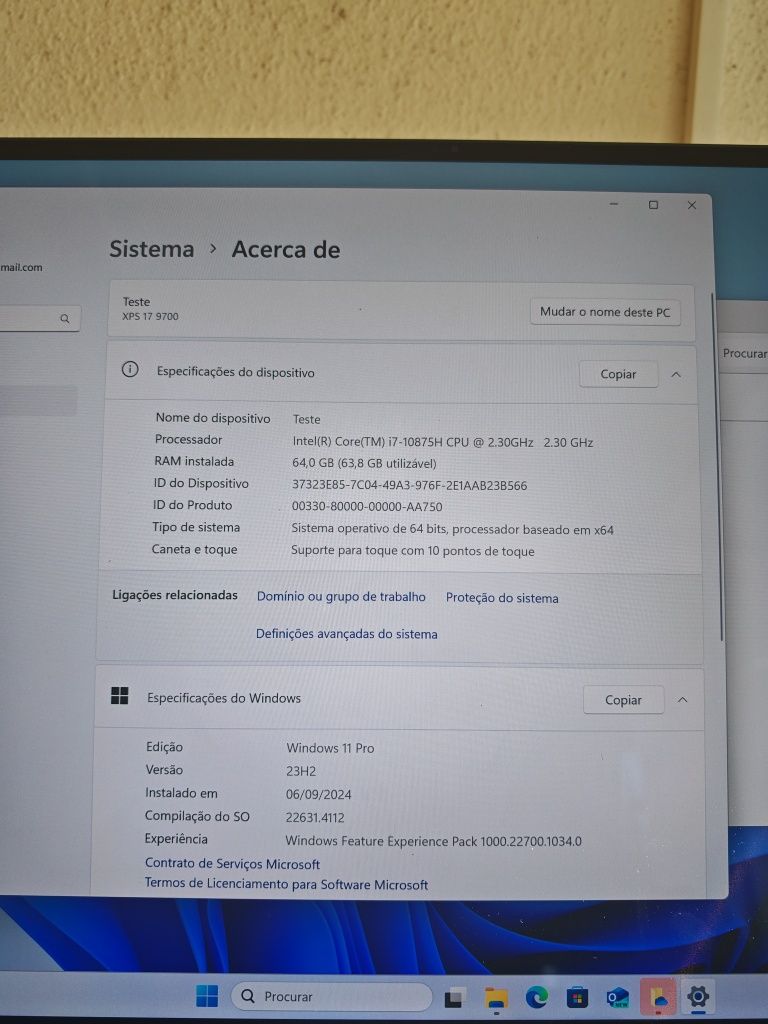Open Task View from the taskbar

click(x=455, y=997)
